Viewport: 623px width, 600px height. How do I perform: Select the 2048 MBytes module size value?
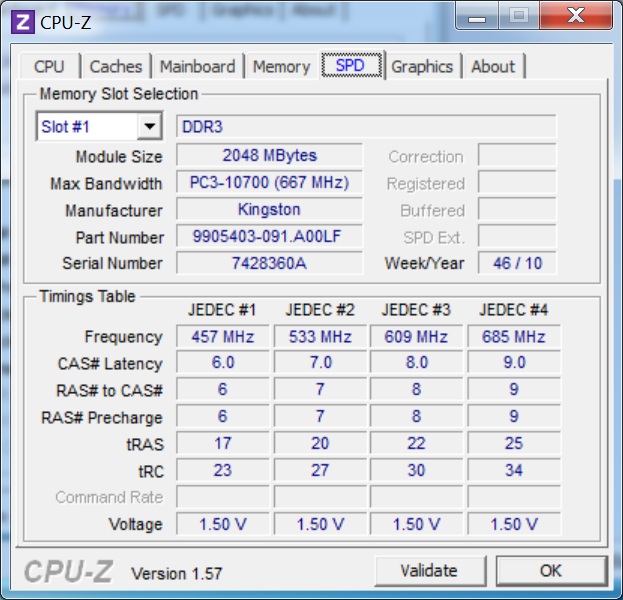click(269, 155)
